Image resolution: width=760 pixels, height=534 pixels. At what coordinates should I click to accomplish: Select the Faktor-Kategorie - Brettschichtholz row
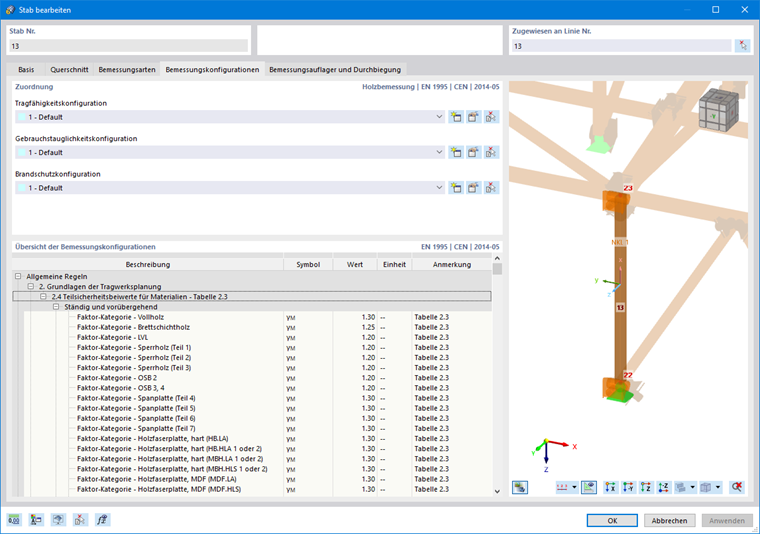point(257,327)
